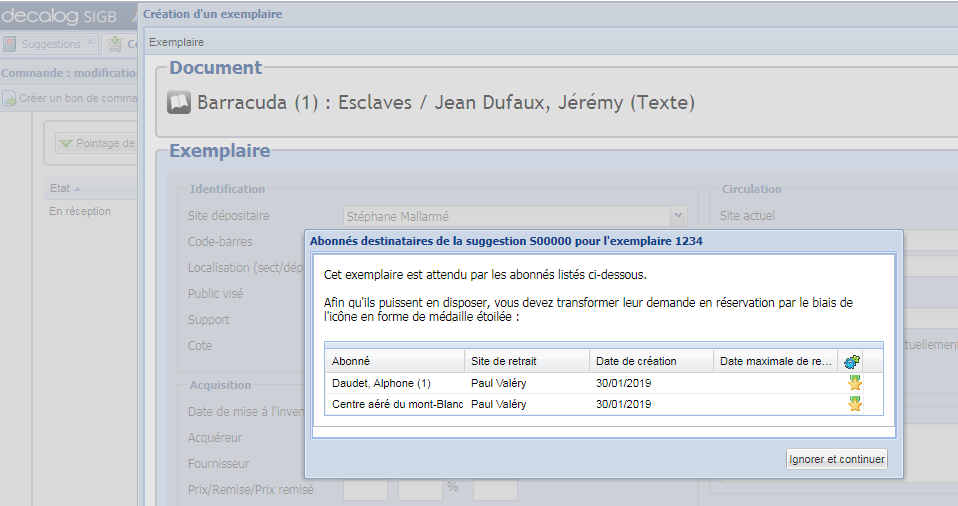958x506 pixels.
Task: Open the Exemplaire tab
Action: [177, 42]
